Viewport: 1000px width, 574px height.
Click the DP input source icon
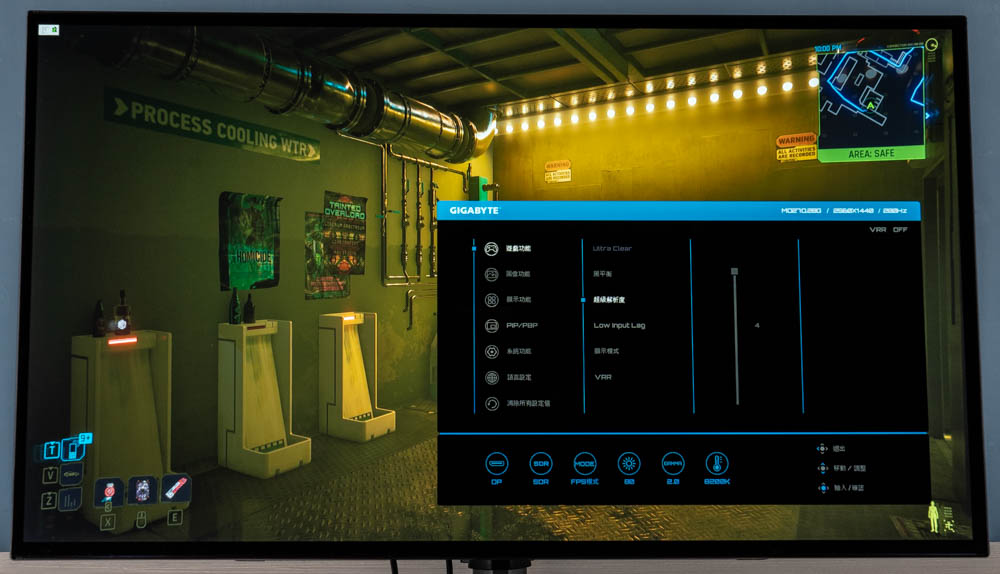point(496,463)
